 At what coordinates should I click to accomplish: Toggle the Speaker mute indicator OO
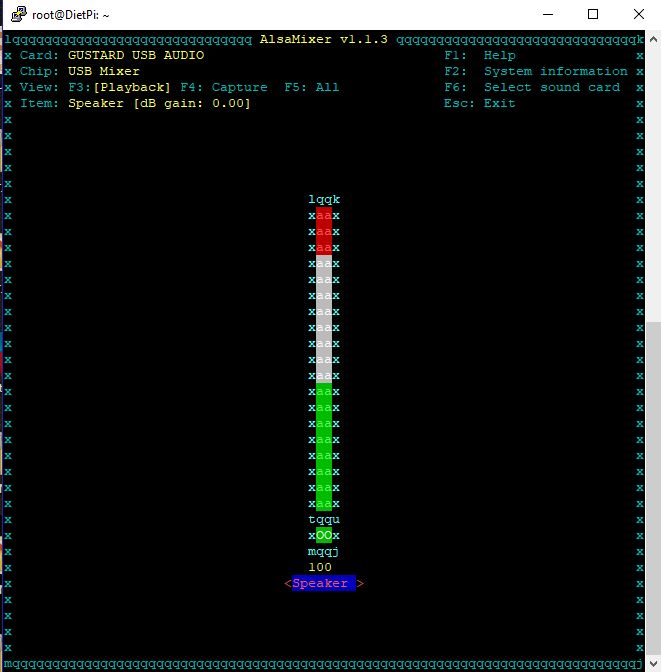pos(324,535)
